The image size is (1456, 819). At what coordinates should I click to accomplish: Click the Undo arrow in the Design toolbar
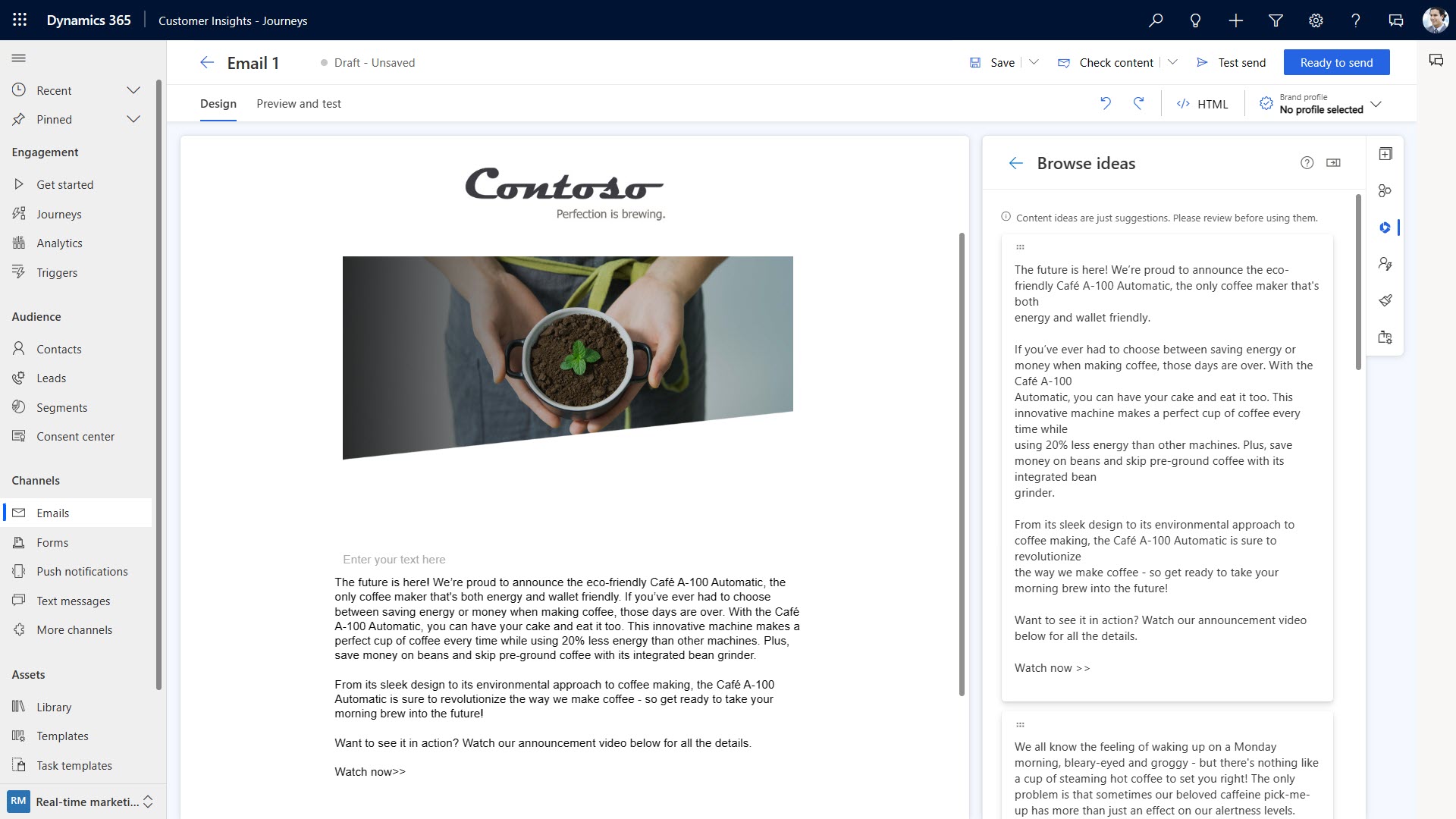pyautogui.click(x=1106, y=103)
